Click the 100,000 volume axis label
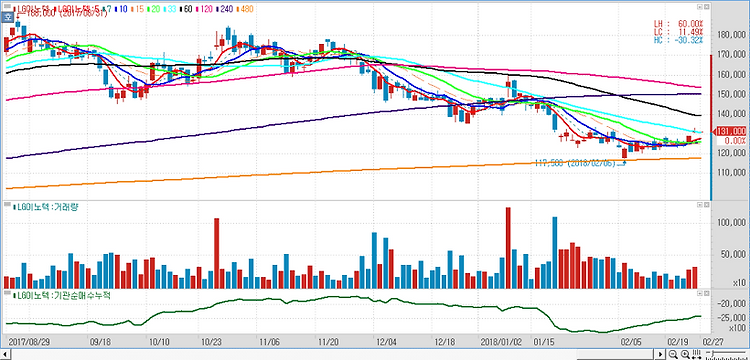Viewport: 750px width, 360px height. (x=731, y=223)
